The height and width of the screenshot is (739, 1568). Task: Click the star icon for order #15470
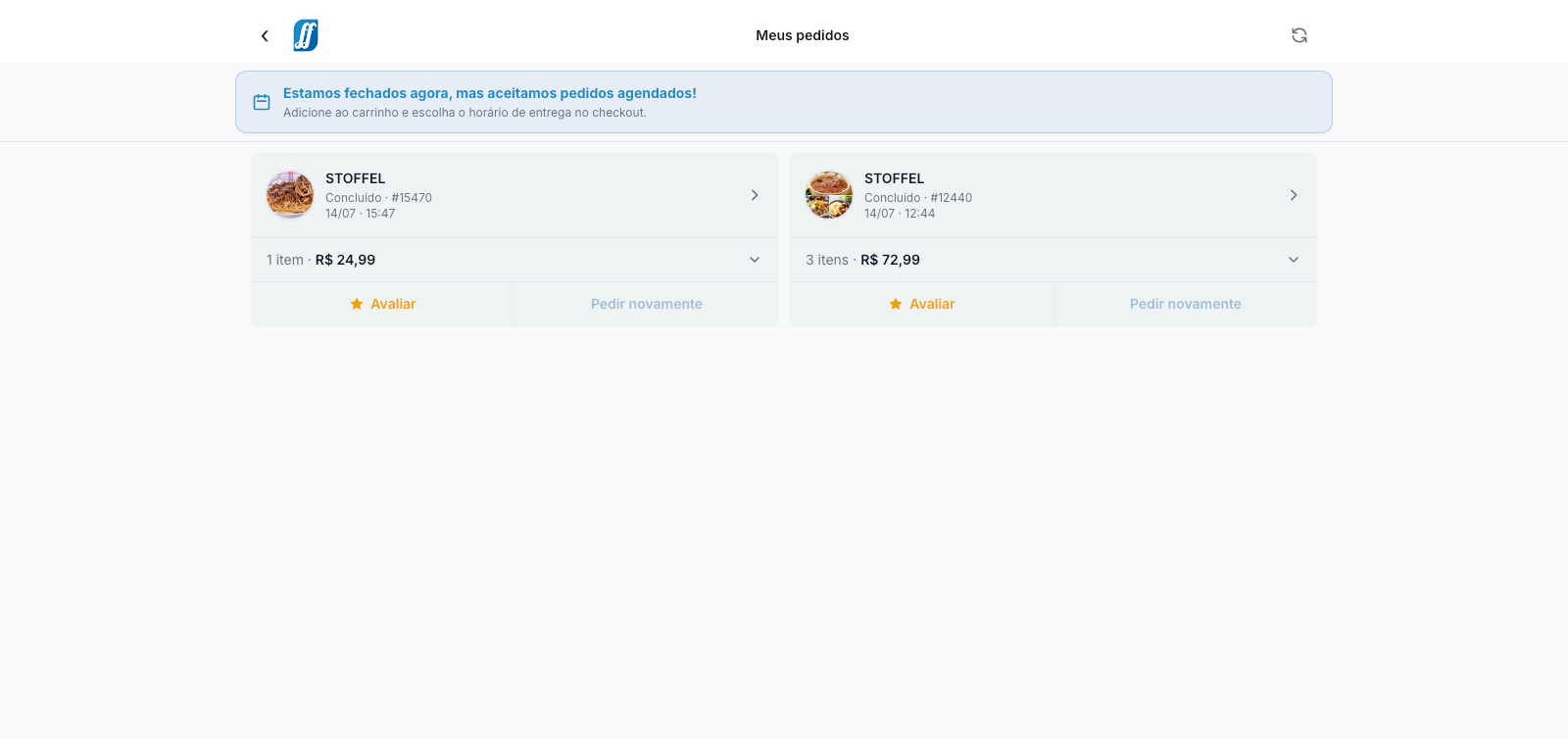[x=357, y=304]
